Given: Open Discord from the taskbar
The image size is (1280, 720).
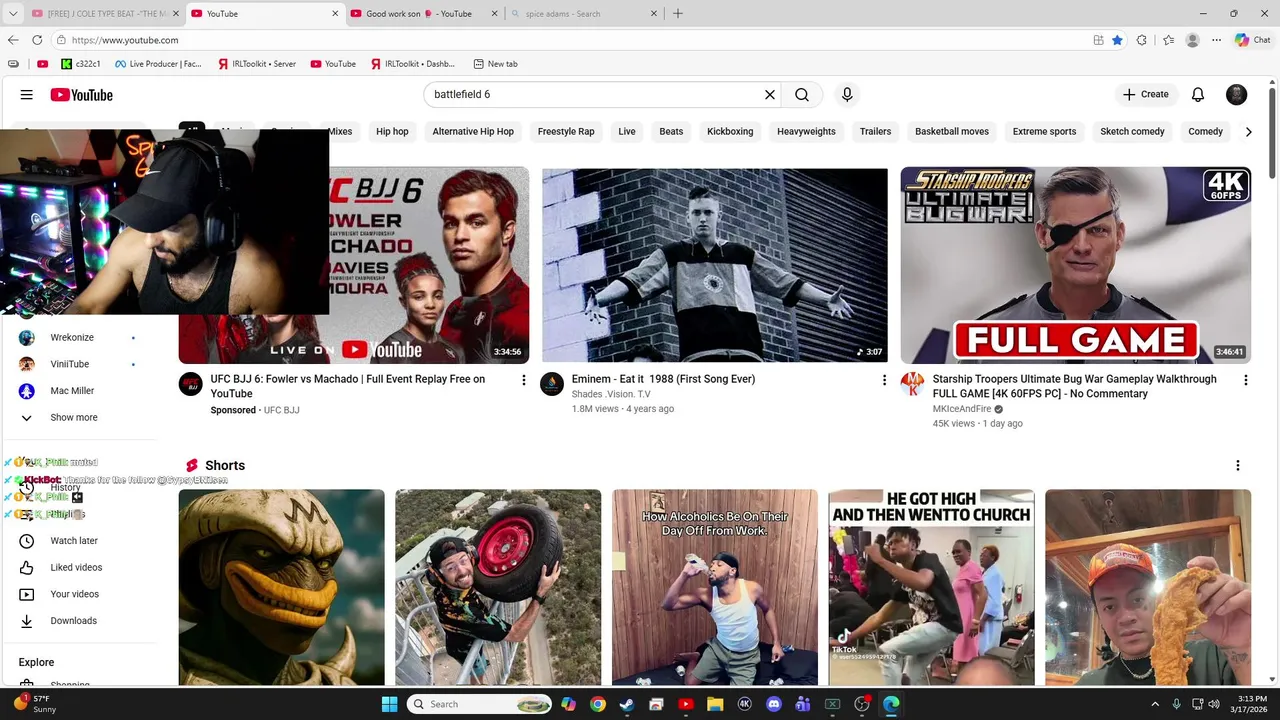Looking at the screenshot, I should coord(773,704).
